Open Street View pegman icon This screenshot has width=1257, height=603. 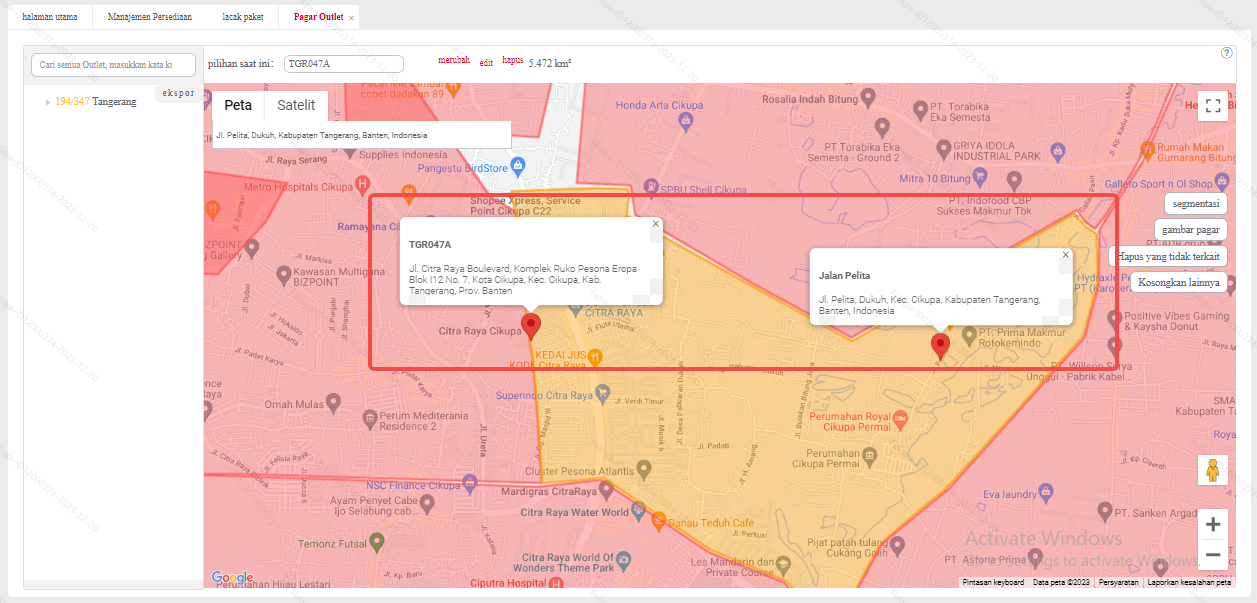pos(1213,470)
